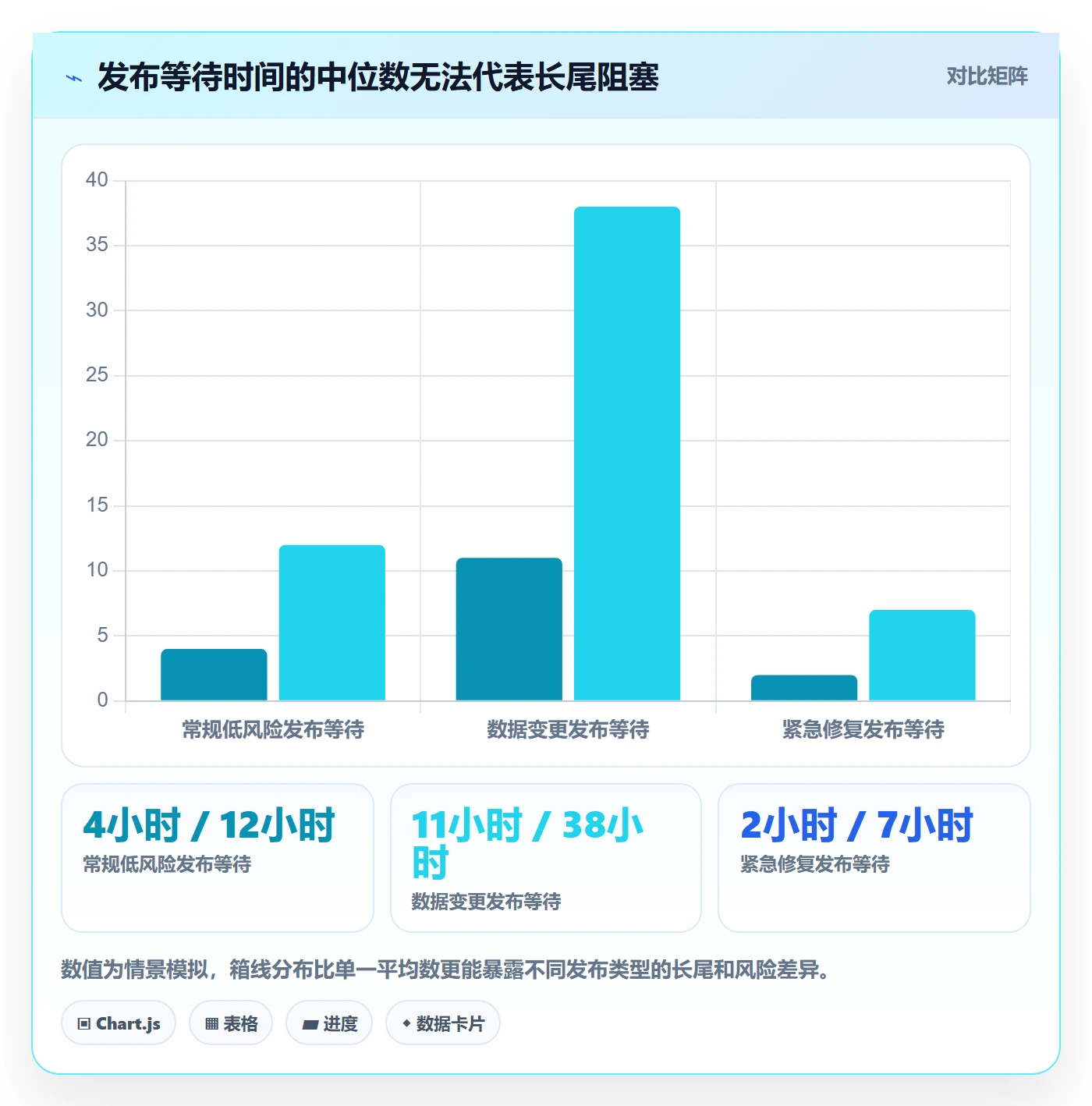The image size is (1092, 1106).
Task: Click the card caption 常规低风险发布等待
Action: pos(167,864)
